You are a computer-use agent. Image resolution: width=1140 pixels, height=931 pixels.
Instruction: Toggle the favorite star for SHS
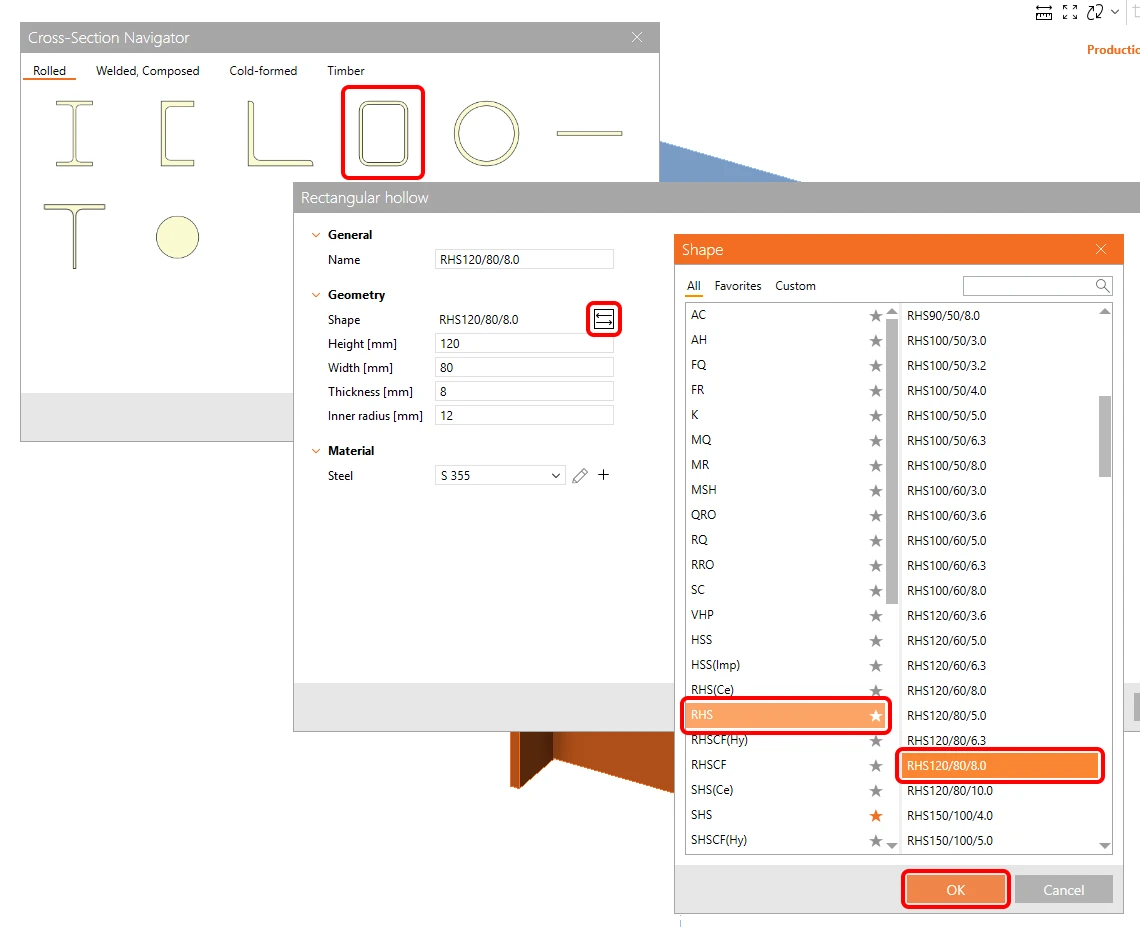pos(876,815)
